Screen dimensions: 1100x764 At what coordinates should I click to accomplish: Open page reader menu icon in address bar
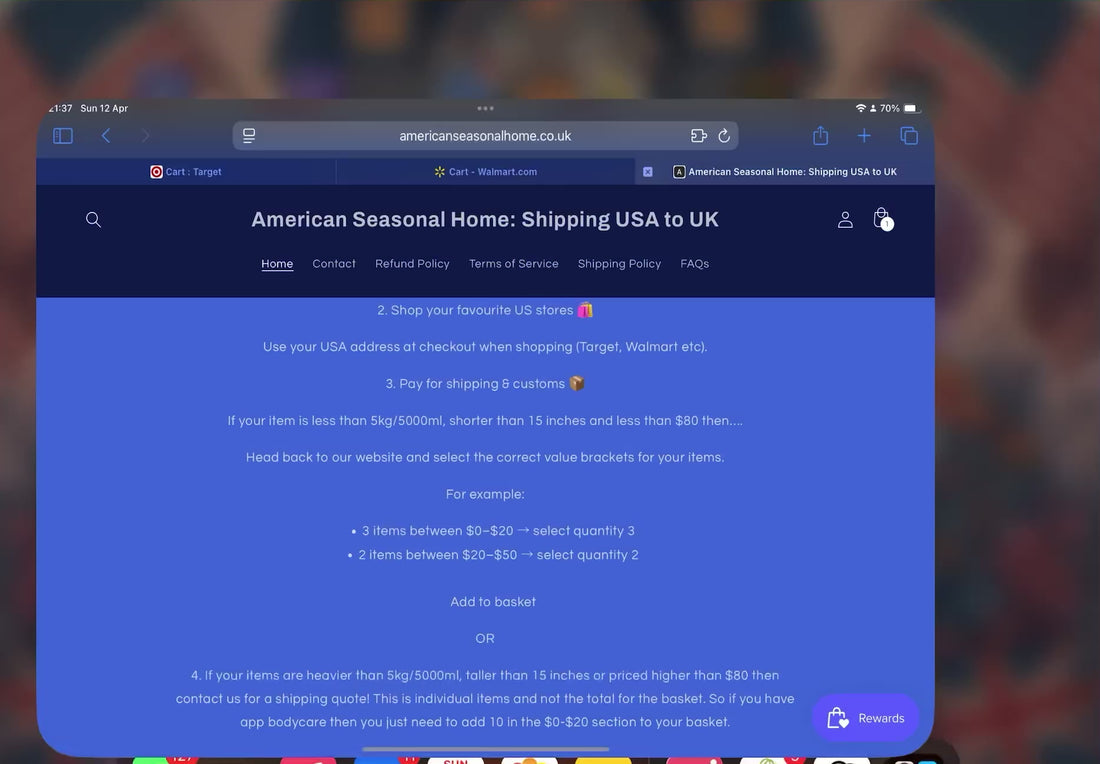tap(249, 135)
